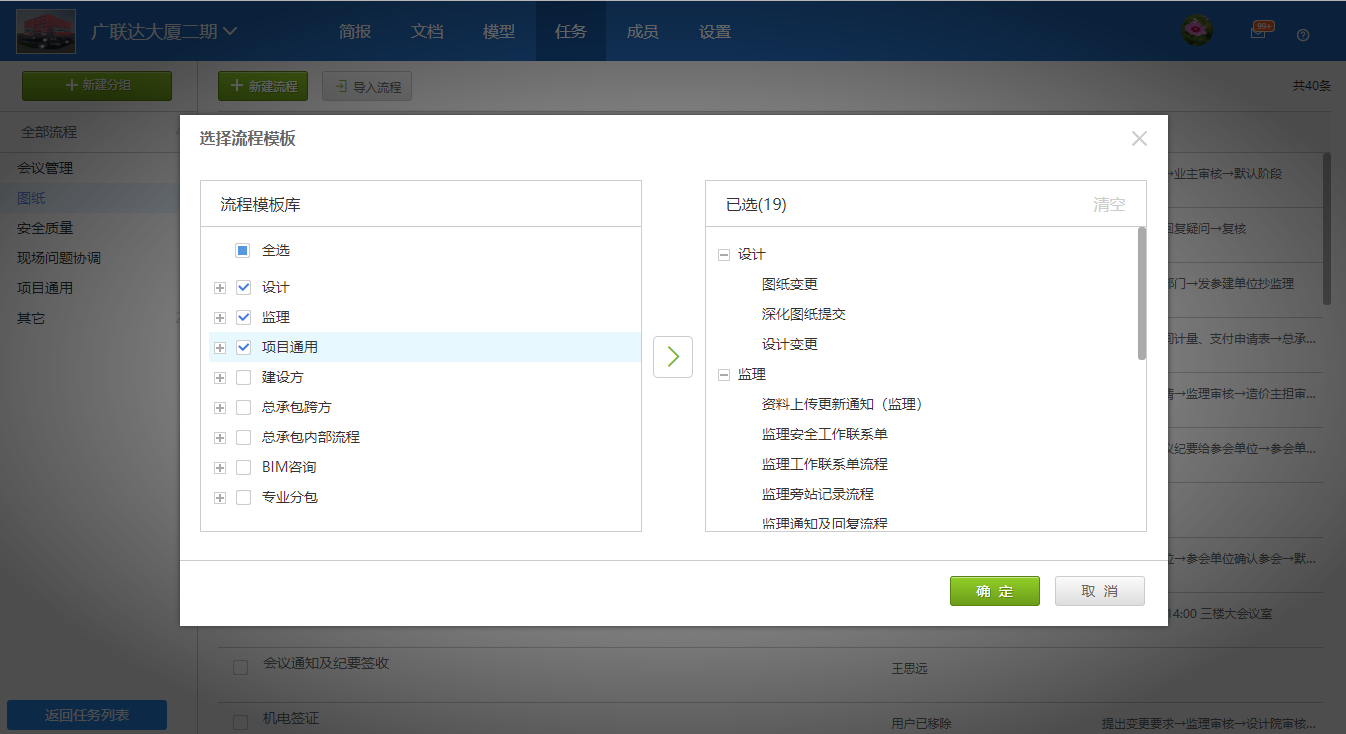Collapse the 设计 group in selected list
This screenshot has width=1346, height=734.
[x=724, y=255]
